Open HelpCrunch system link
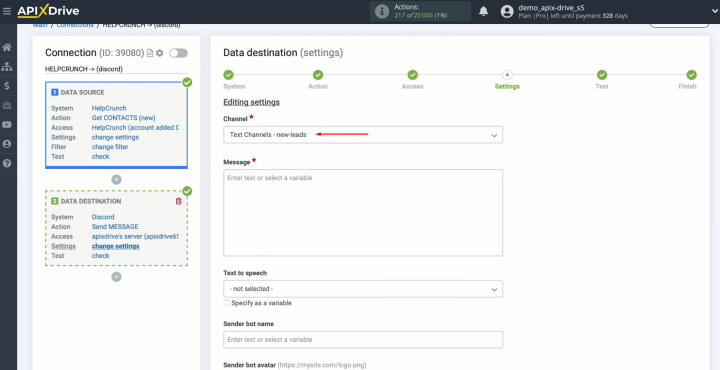 [x=109, y=108]
